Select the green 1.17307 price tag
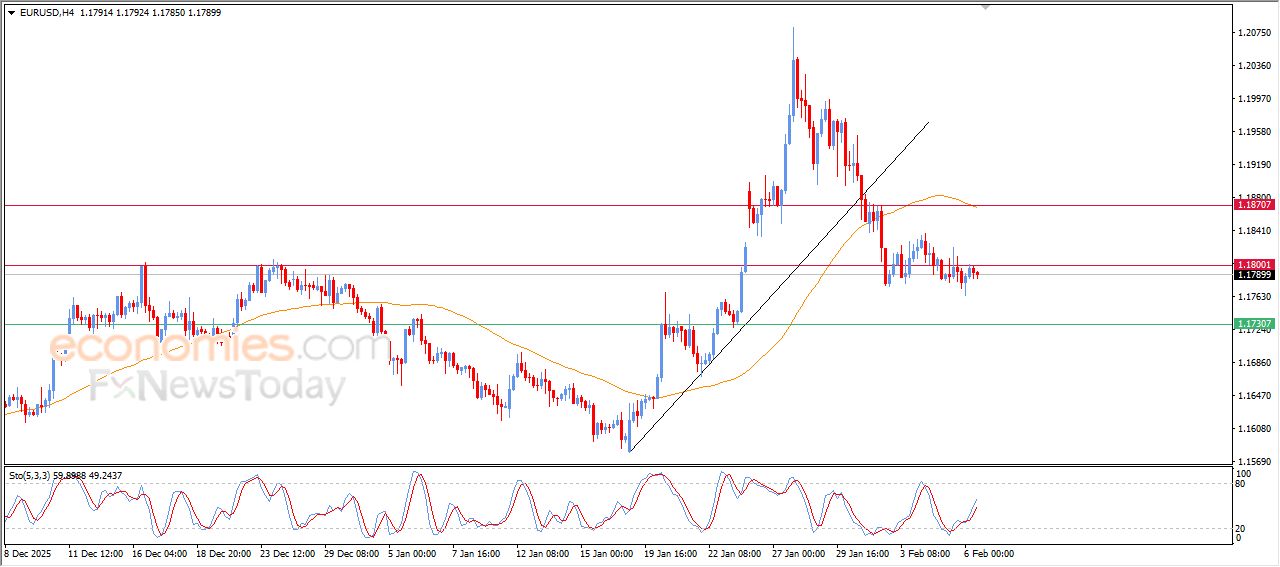 pyautogui.click(x=1254, y=324)
